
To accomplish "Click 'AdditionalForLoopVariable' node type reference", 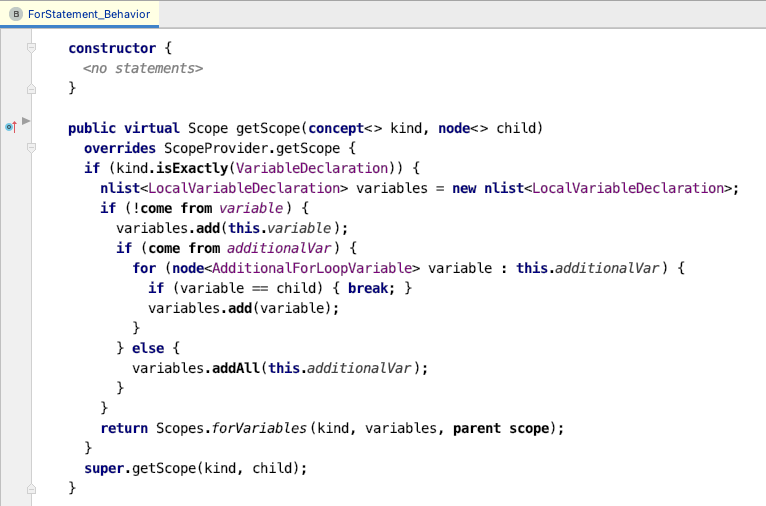I will (312, 268).
